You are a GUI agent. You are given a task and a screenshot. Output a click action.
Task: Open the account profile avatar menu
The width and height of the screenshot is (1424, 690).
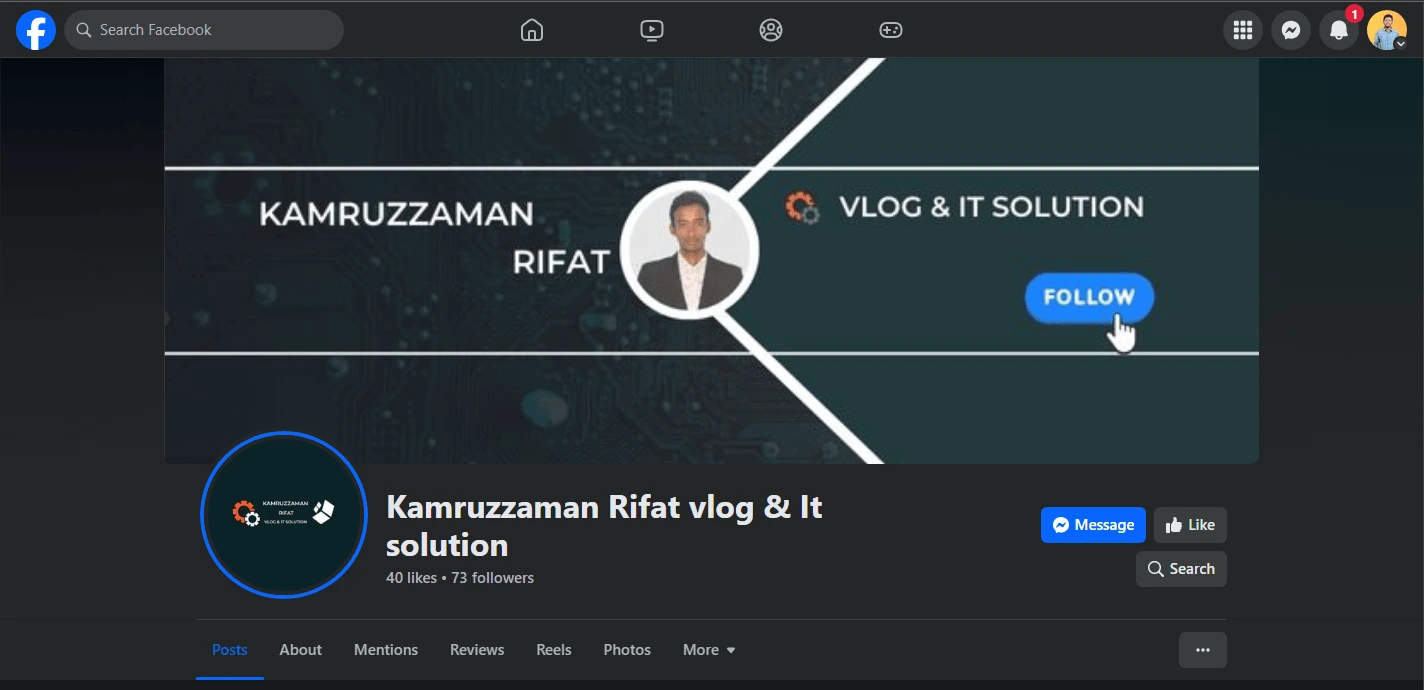click(x=1387, y=30)
